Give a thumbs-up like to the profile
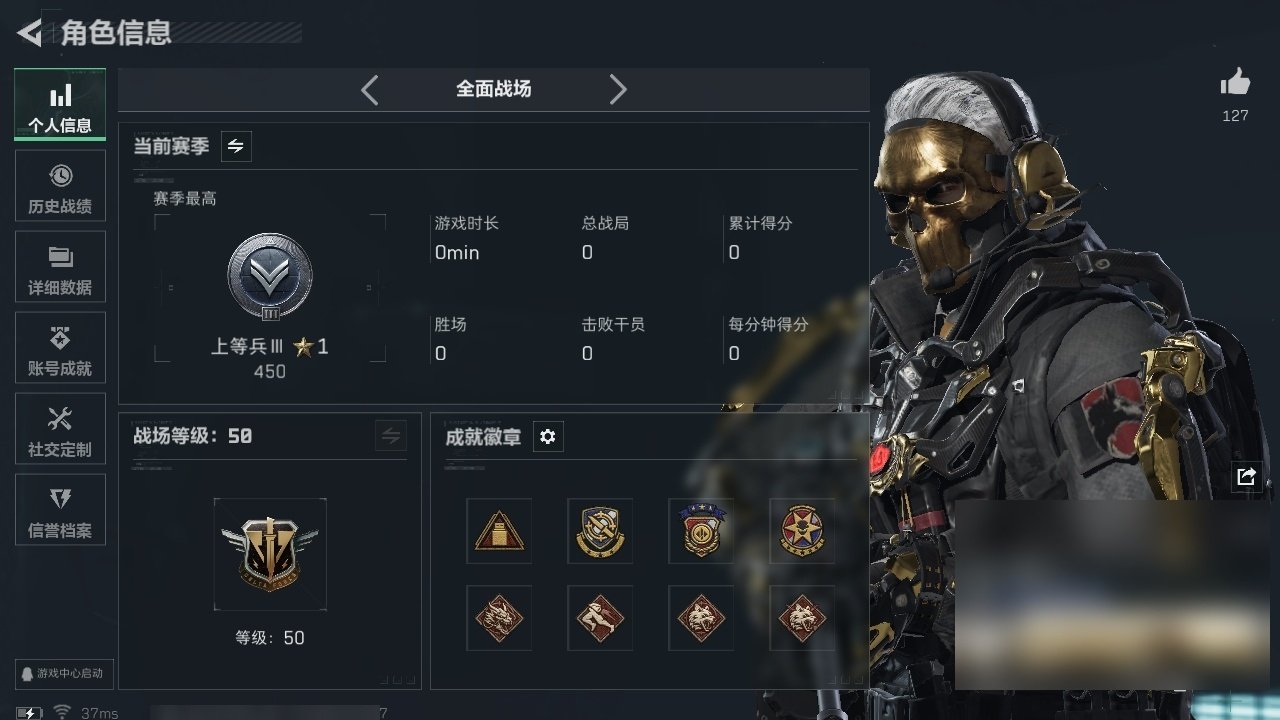This screenshot has width=1280, height=720. (x=1235, y=82)
